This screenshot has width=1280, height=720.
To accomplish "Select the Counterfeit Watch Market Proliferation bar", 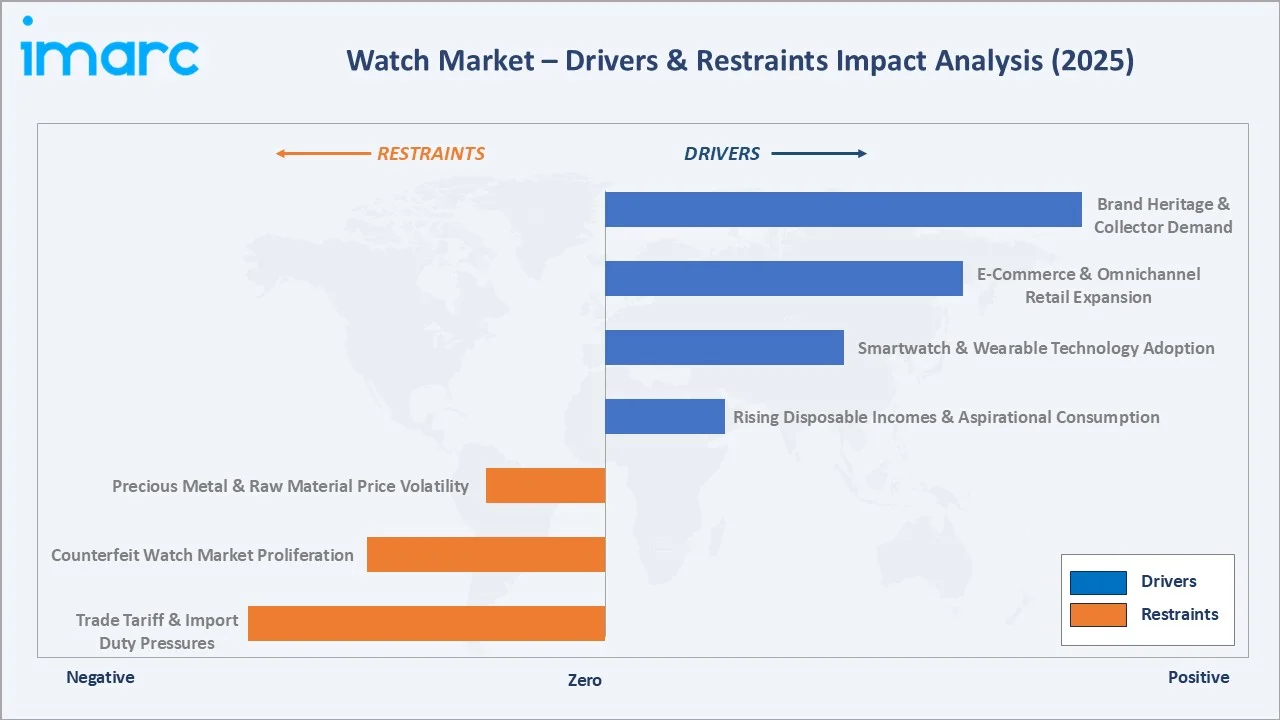I will (x=486, y=554).
